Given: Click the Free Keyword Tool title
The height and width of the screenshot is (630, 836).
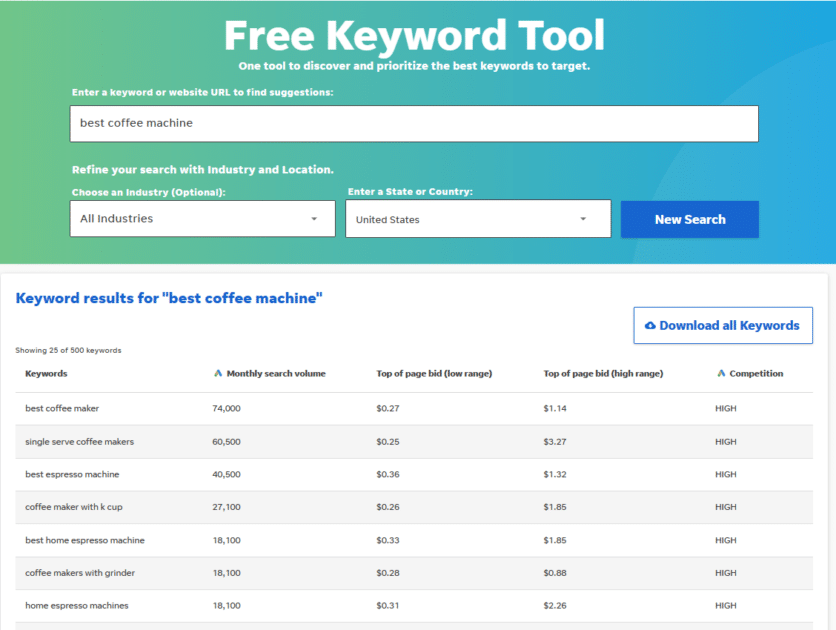Looking at the screenshot, I should [414, 36].
